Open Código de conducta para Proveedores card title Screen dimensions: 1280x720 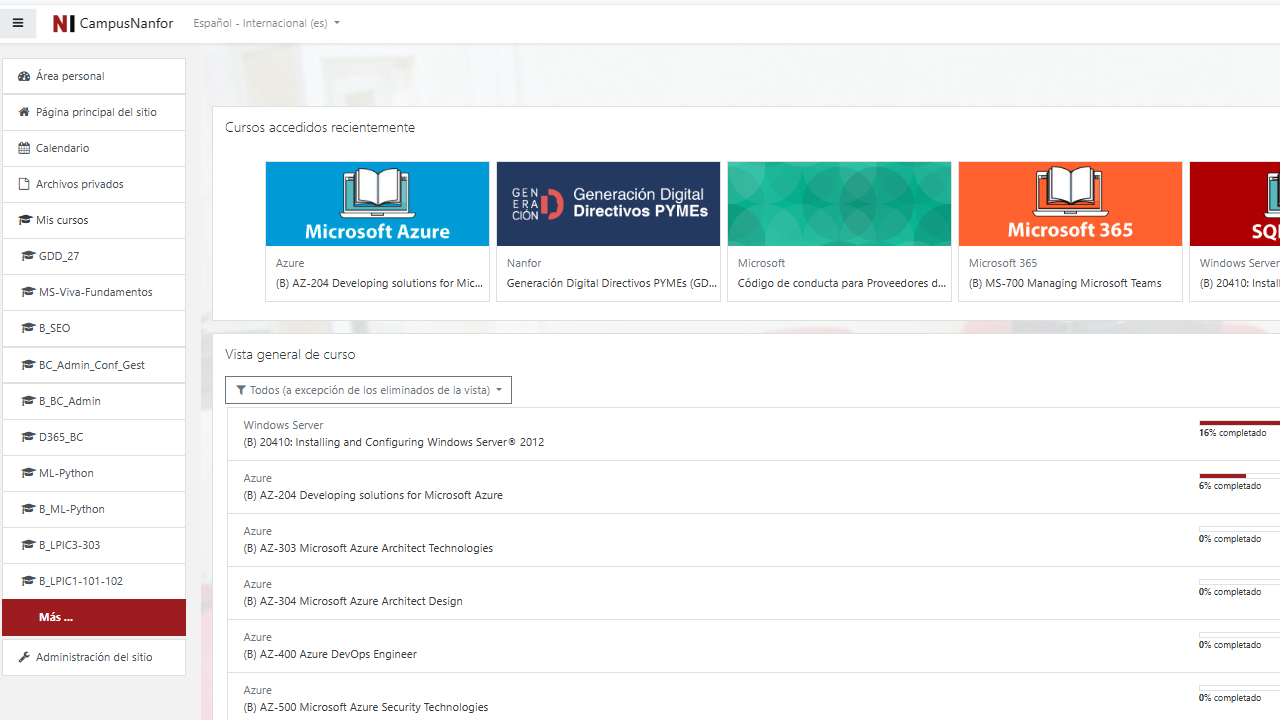(x=842, y=283)
